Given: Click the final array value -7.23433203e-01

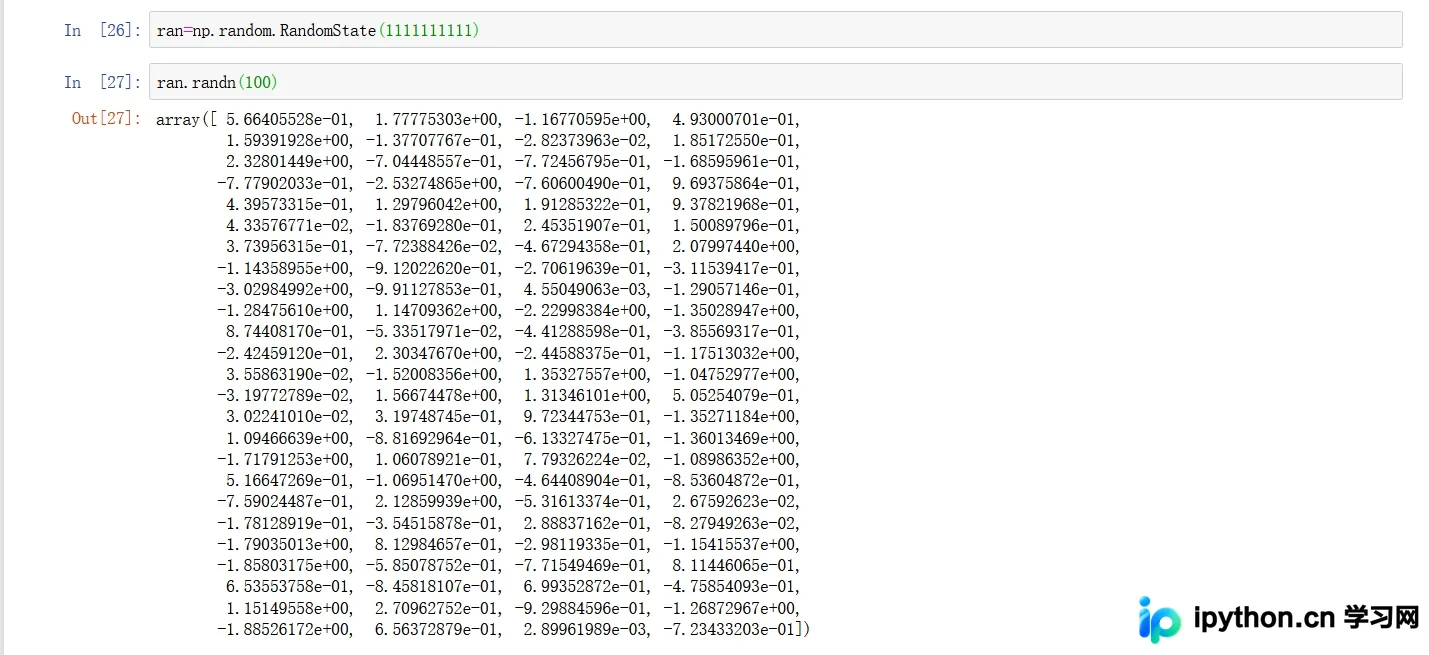Looking at the screenshot, I should pos(731,629).
